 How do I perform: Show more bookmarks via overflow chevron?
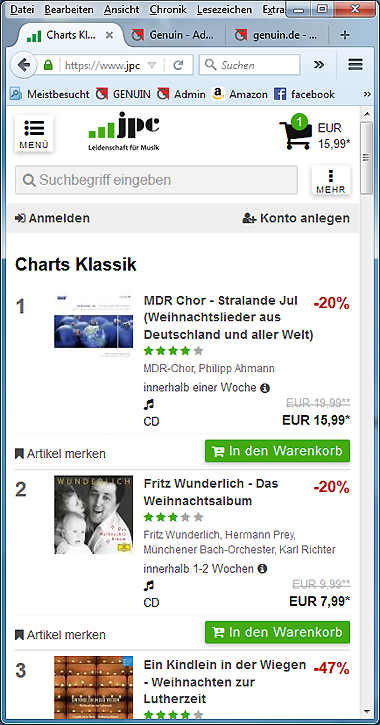coord(368,94)
